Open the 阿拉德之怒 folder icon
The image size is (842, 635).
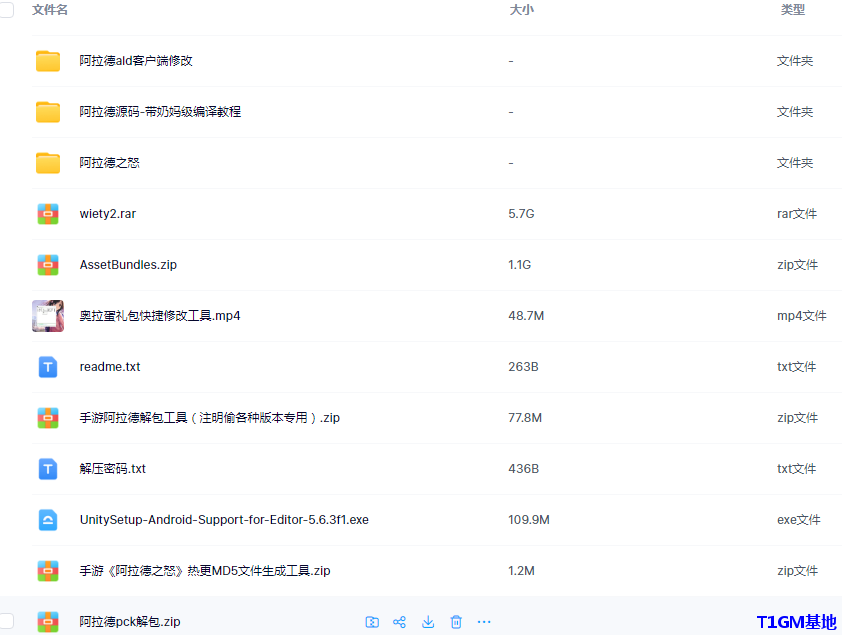[x=48, y=163]
